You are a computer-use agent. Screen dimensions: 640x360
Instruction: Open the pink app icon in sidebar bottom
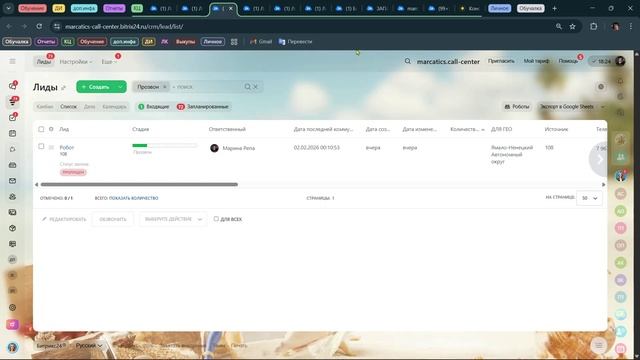[x=13, y=324]
